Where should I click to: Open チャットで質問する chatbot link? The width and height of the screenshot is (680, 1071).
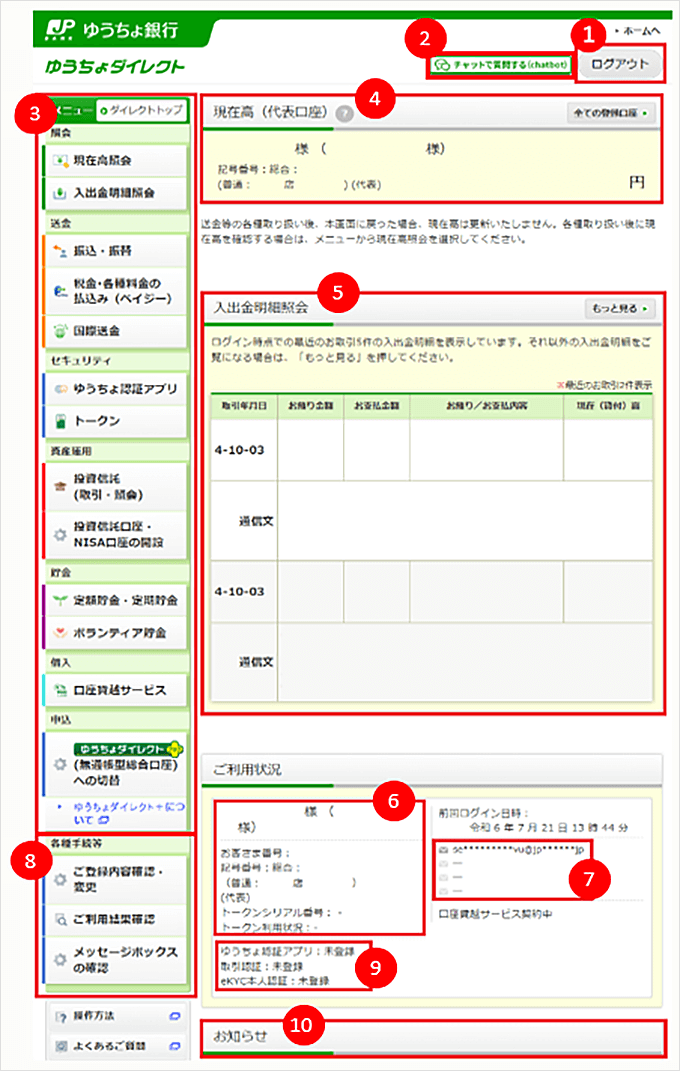click(500, 65)
